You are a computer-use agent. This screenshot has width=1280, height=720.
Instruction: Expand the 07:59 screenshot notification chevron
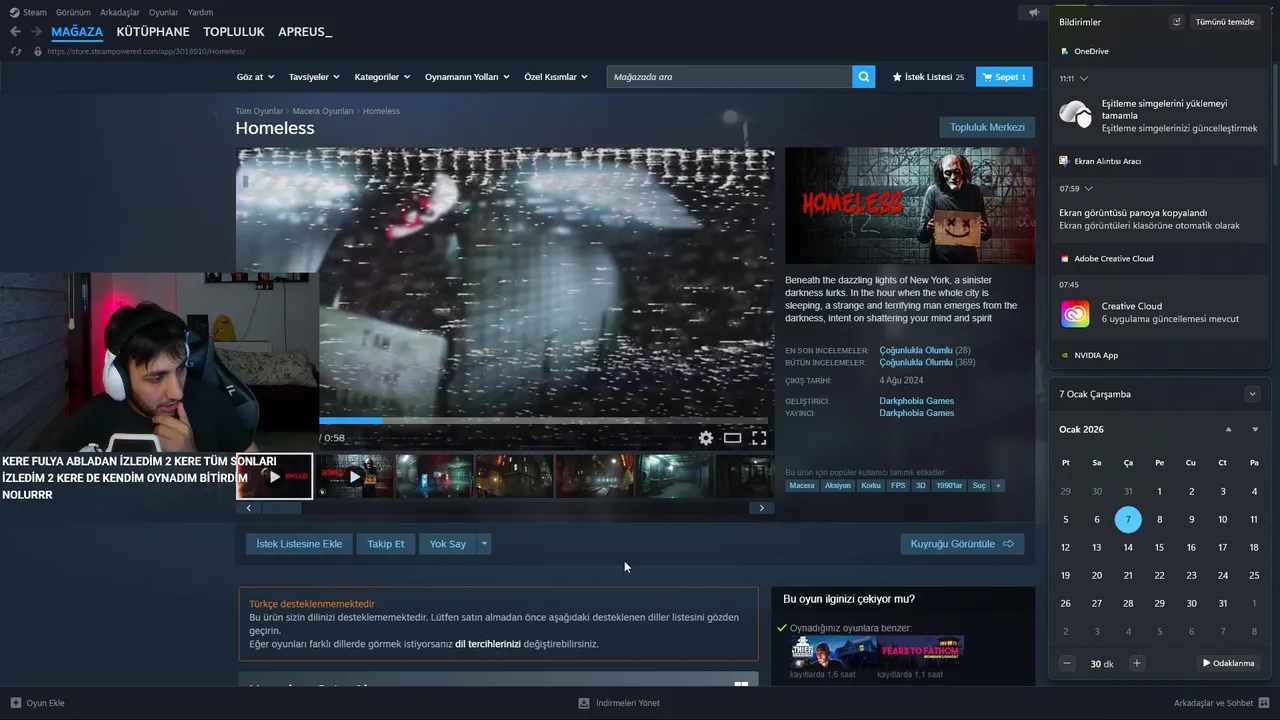point(1089,188)
